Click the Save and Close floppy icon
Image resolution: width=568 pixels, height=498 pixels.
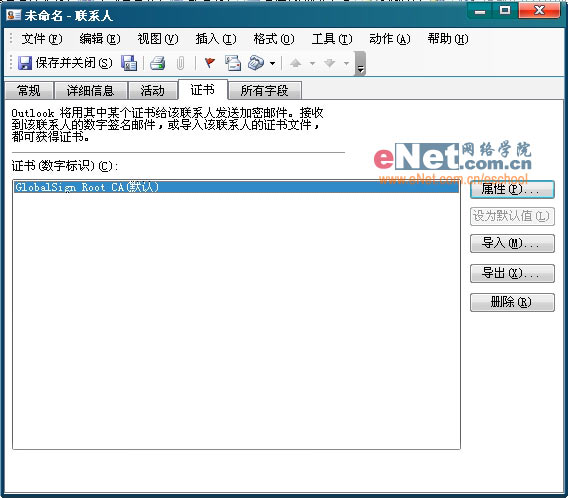[25, 63]
